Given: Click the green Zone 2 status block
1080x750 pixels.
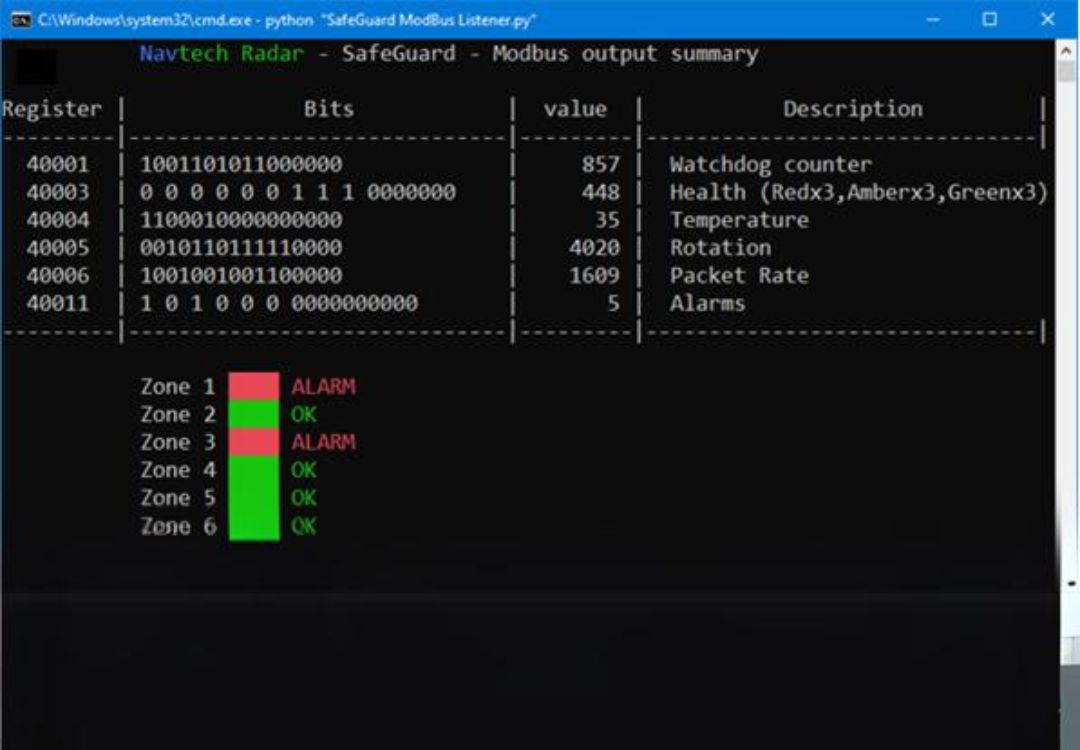Looking at the screenshot, I should click(254, 415).
